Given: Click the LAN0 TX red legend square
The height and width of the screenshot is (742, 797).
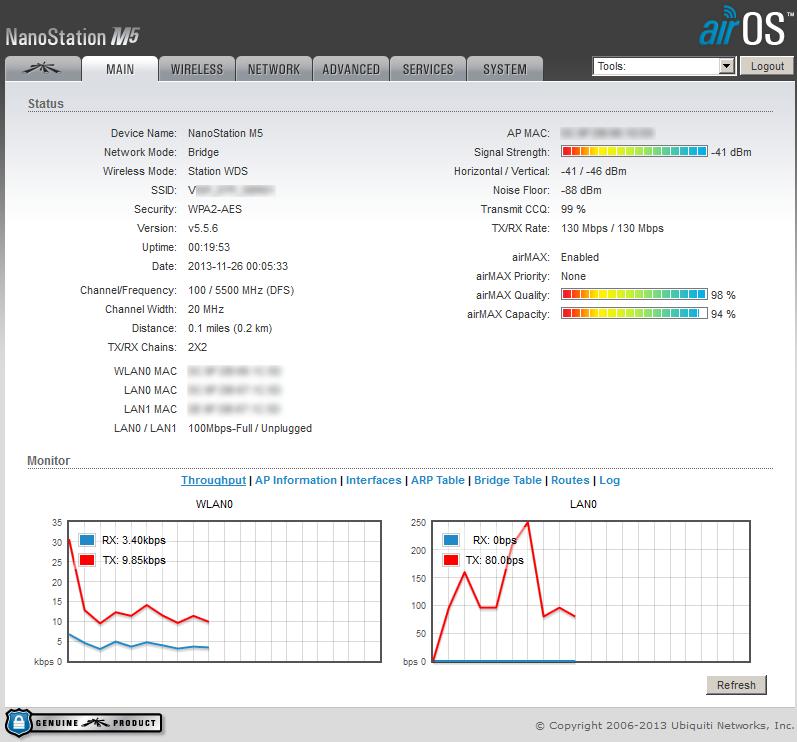Looking at the screenshot, I should (x=450, y=560).
